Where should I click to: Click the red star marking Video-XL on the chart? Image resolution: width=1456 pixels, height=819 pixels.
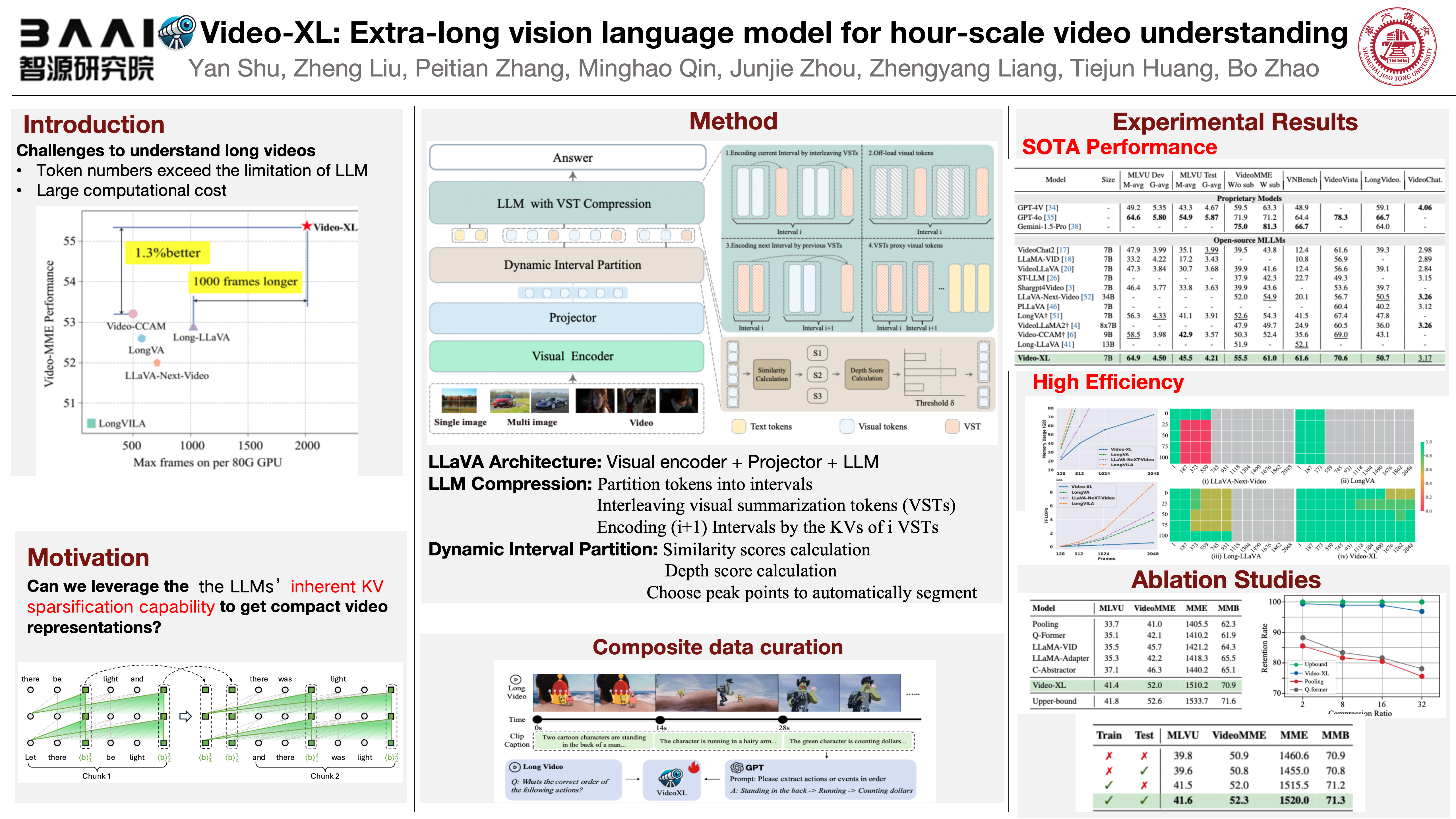(306, 226)
